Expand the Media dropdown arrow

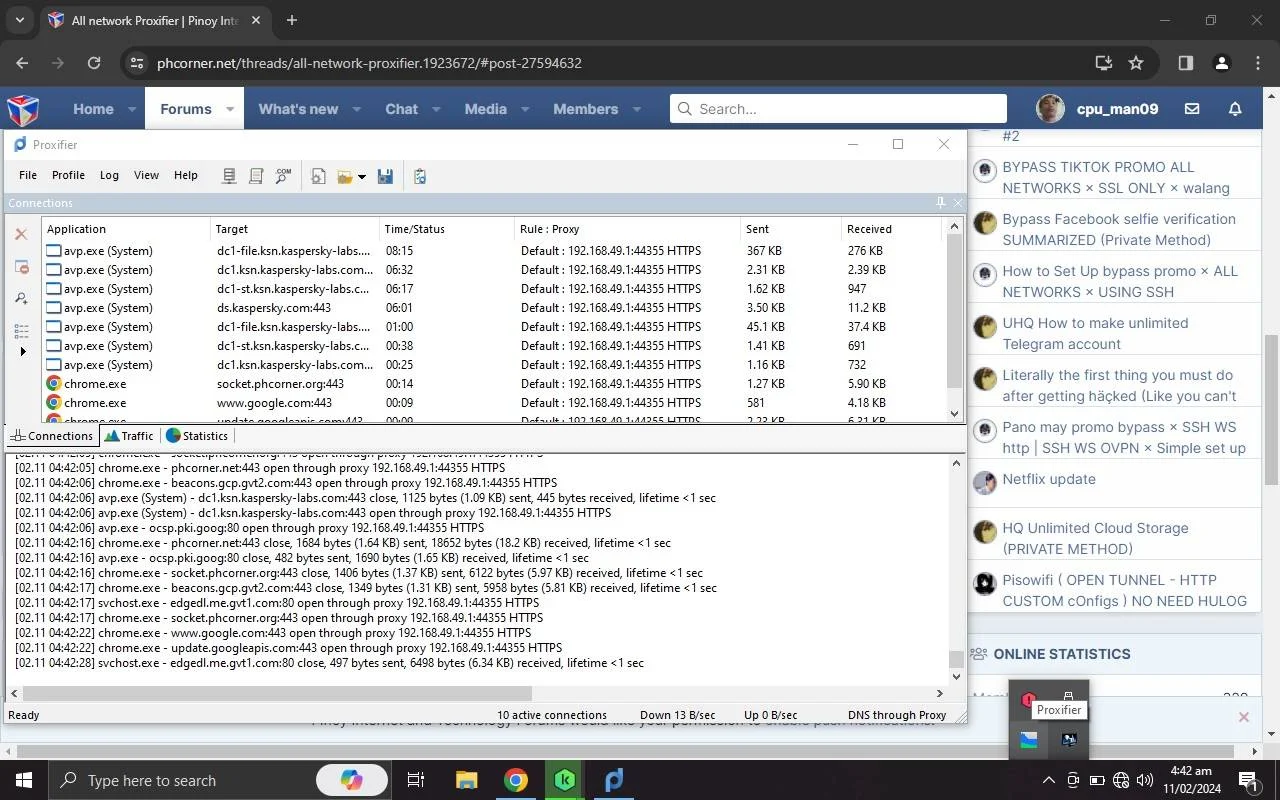click(x=525, y=109)
